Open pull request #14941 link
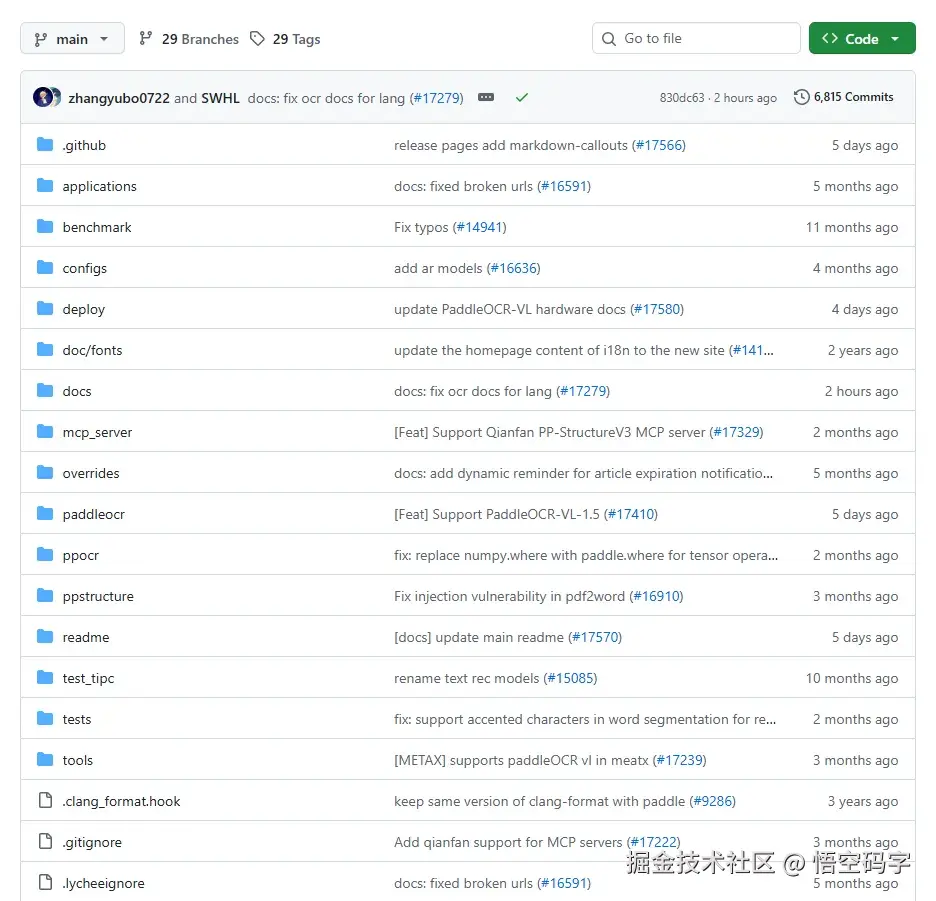This screenshot has height=901, width=936. click(x=479, y=227)
